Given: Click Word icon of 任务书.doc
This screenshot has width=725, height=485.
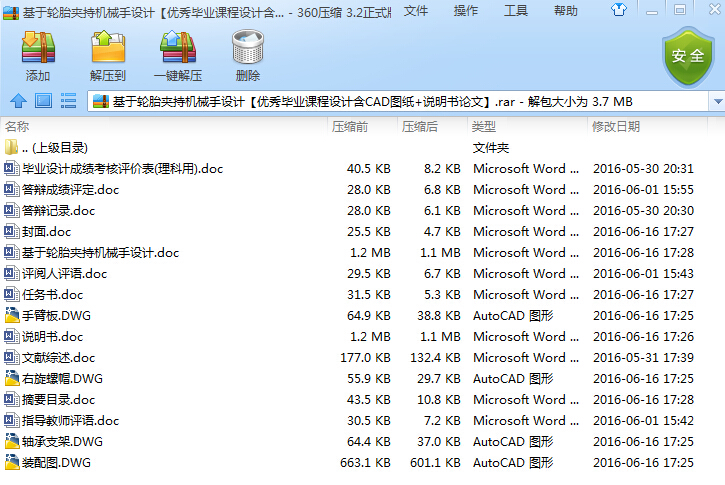Looking at the screenshot, I should coord(11,294).
